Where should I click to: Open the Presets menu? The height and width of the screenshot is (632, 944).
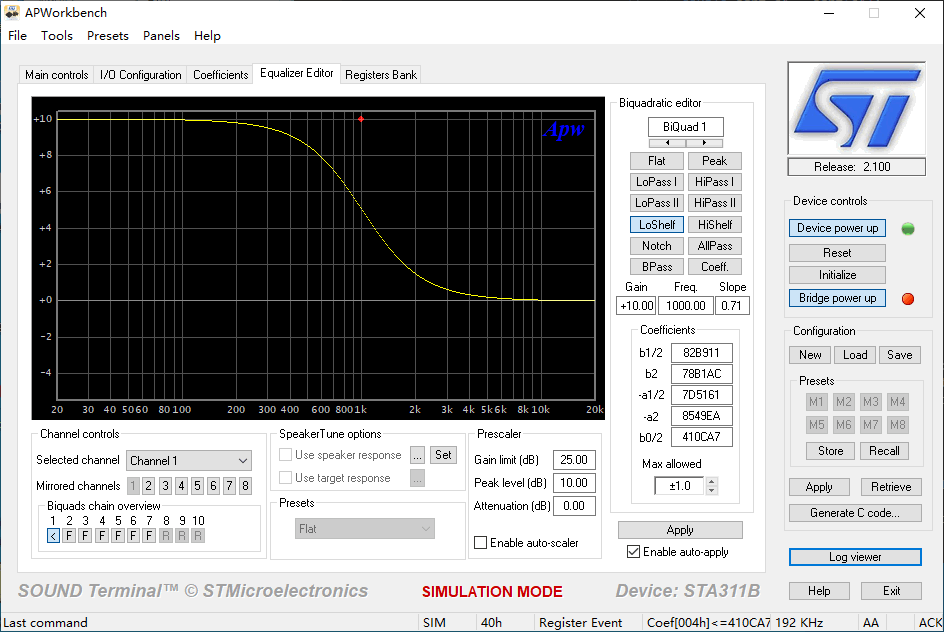108,36
